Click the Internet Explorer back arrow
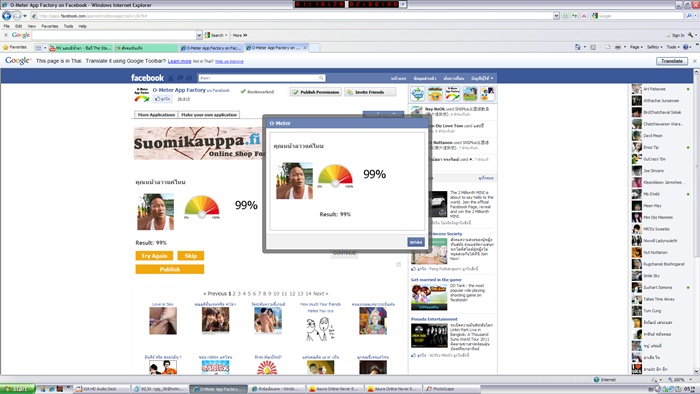Screen dimensions: 700x394 [6, 16]
